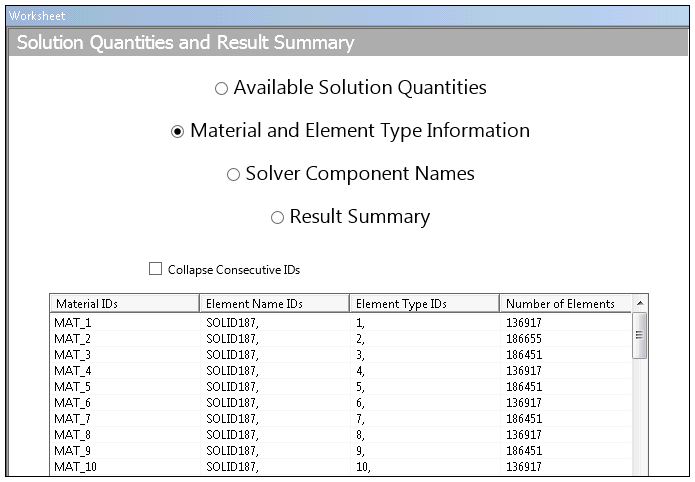Sort by Element Name IDs column header
695x482 pixels.
[273, 304]
